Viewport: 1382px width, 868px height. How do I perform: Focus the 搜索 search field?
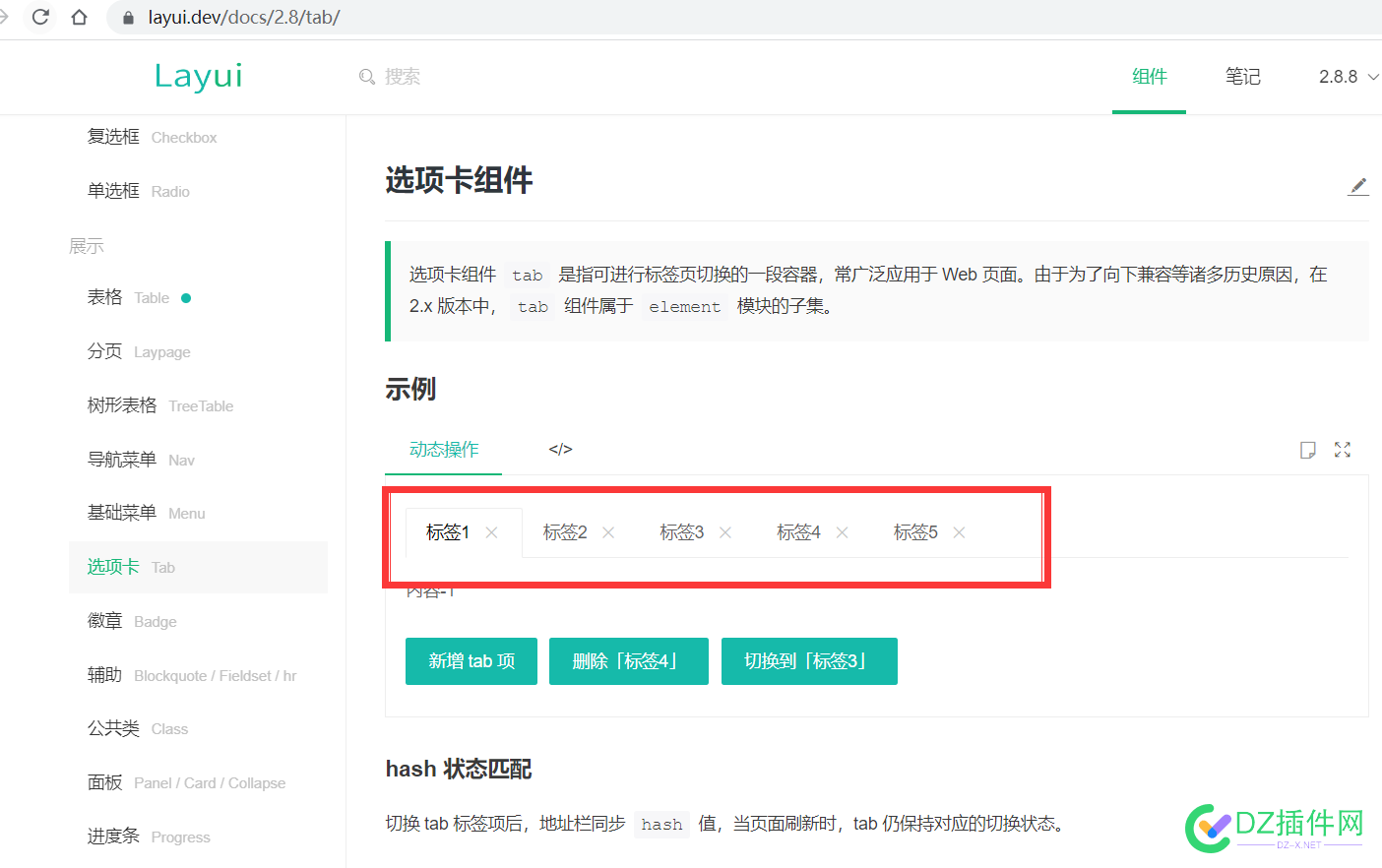(402, 77)
